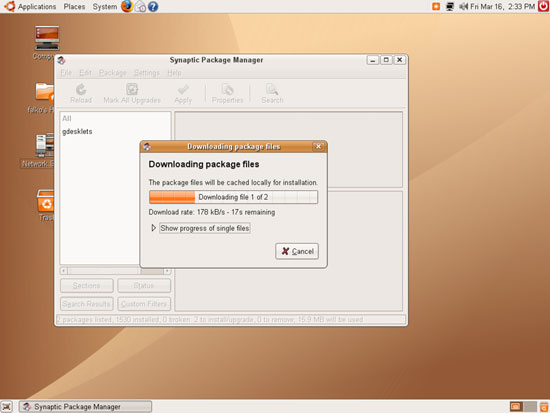Switch to second workspace in pager

530,407
